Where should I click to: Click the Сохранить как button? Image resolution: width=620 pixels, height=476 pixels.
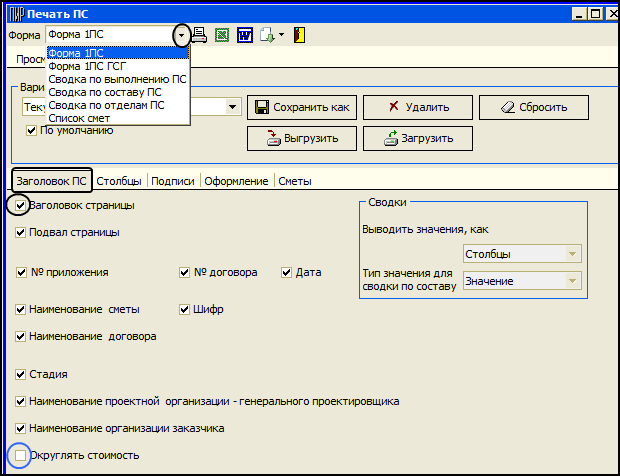(x=302, y=107)
